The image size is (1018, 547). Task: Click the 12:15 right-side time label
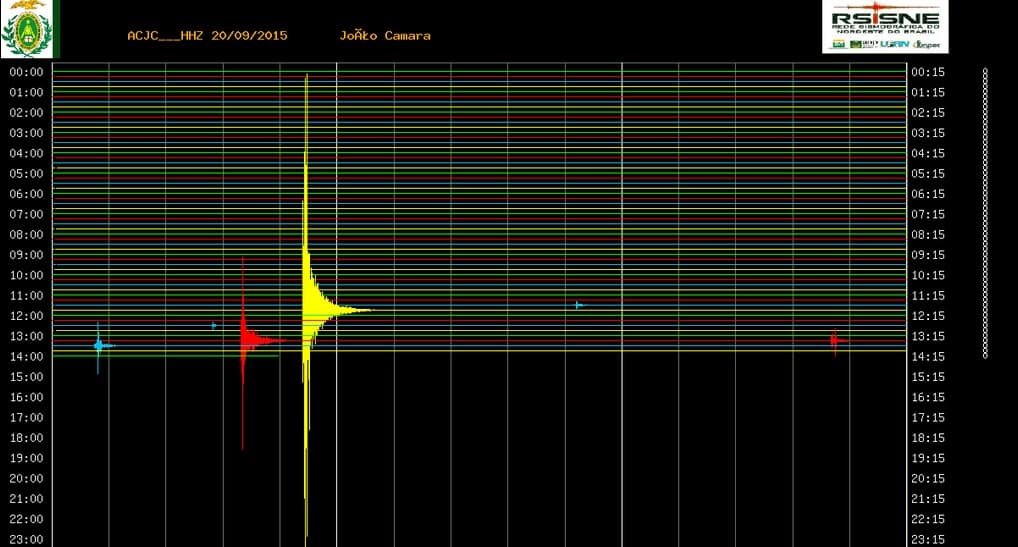(x=928, y=316)
